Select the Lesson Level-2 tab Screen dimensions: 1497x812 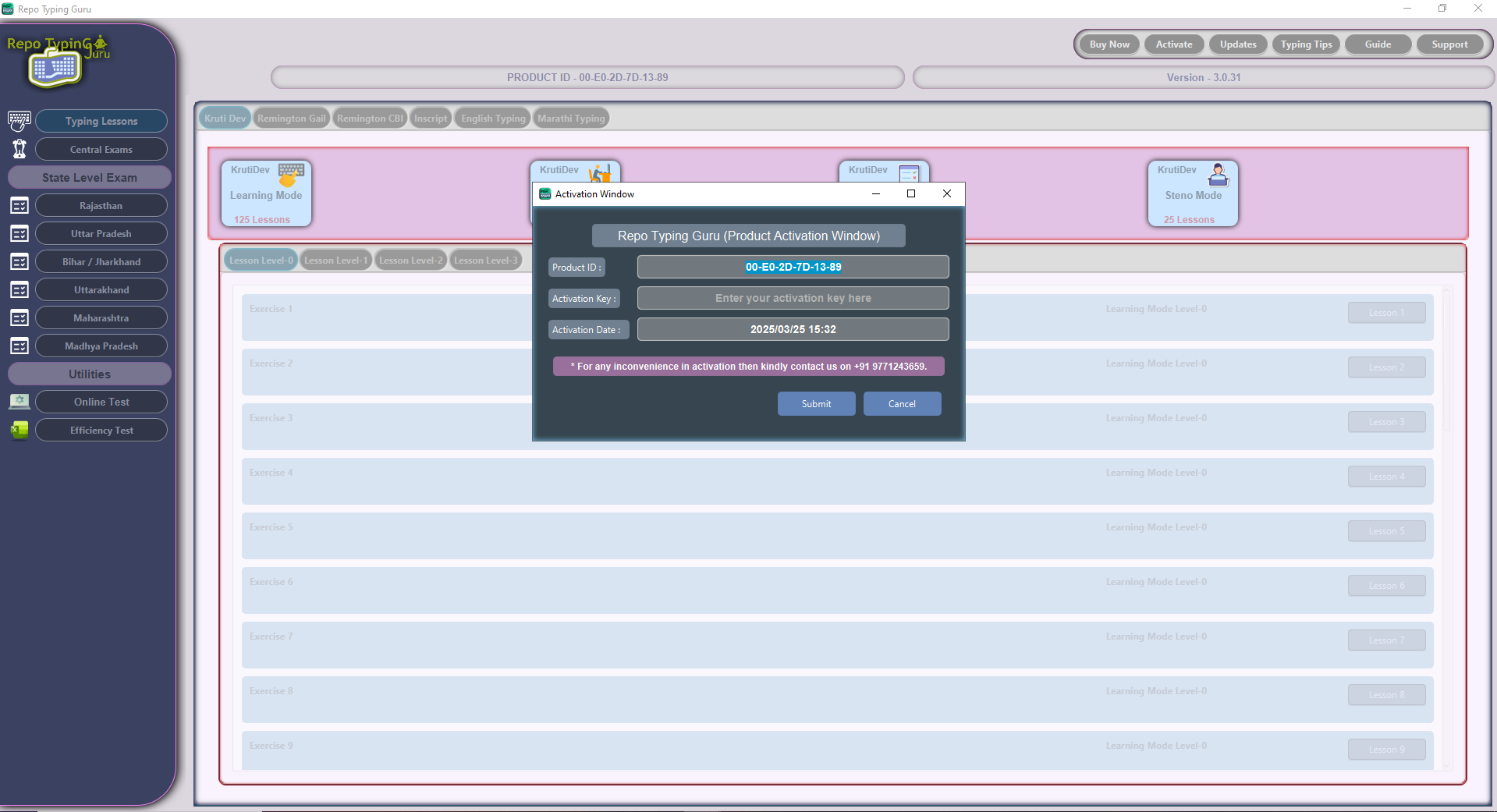click(410, 261)
